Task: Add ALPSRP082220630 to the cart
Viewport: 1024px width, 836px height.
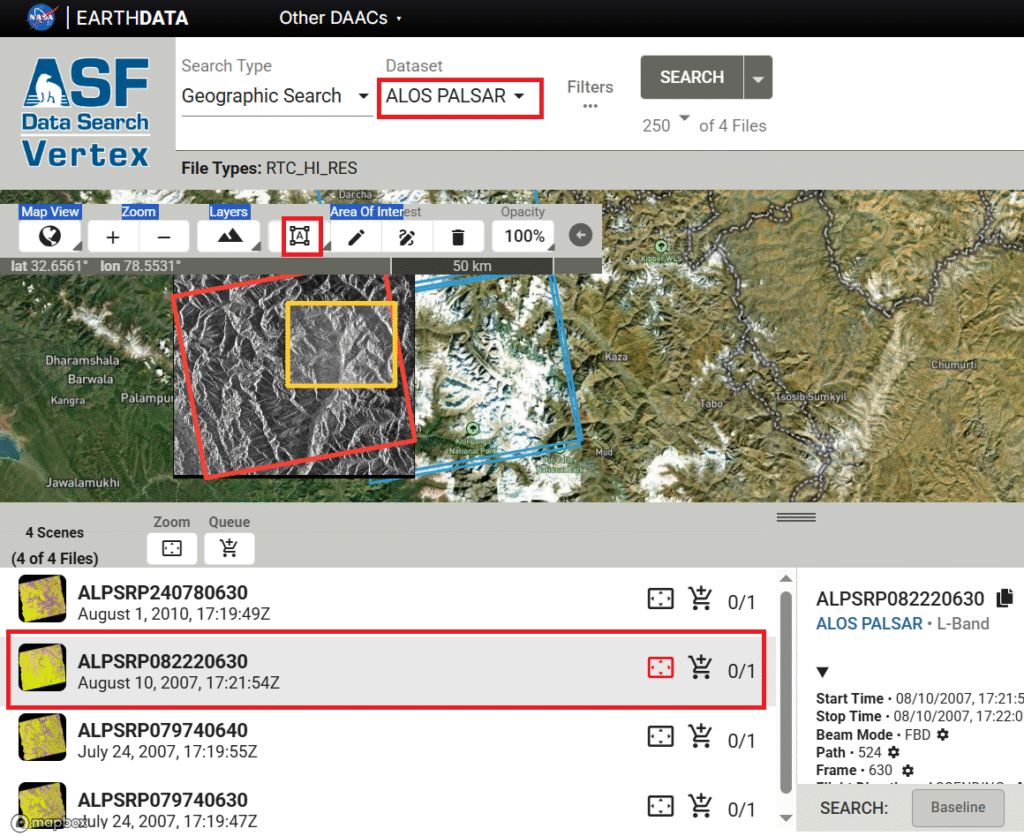Action: 700,667
